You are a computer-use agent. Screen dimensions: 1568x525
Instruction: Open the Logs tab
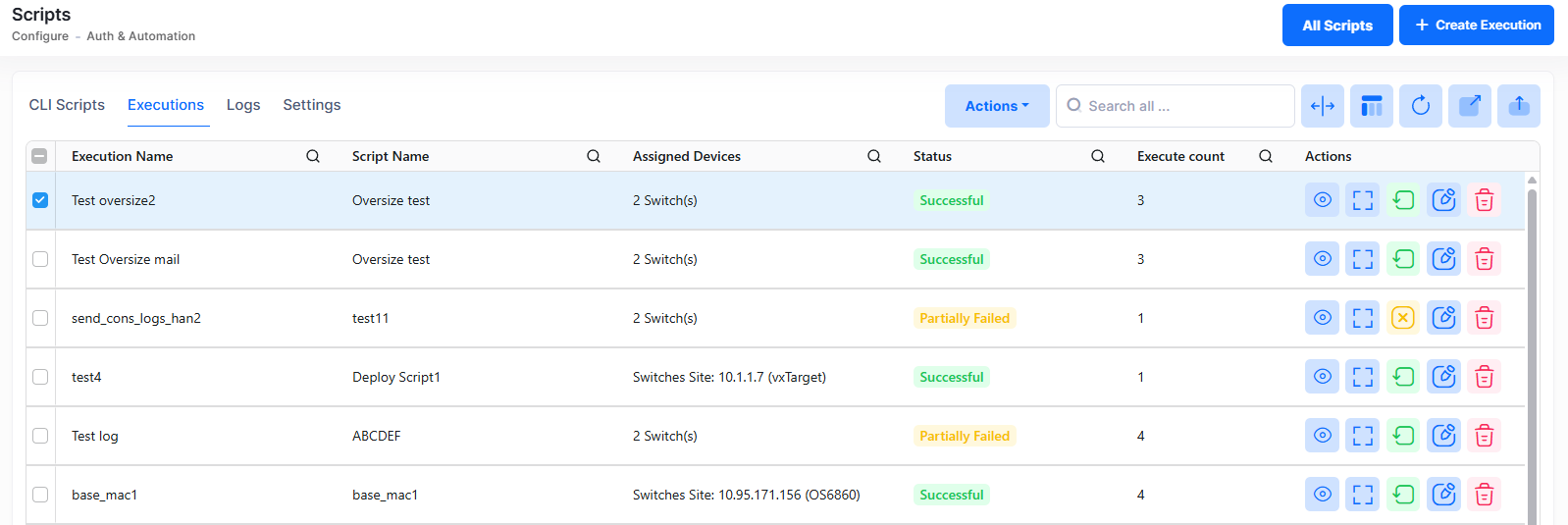click(x=243, y=105)
